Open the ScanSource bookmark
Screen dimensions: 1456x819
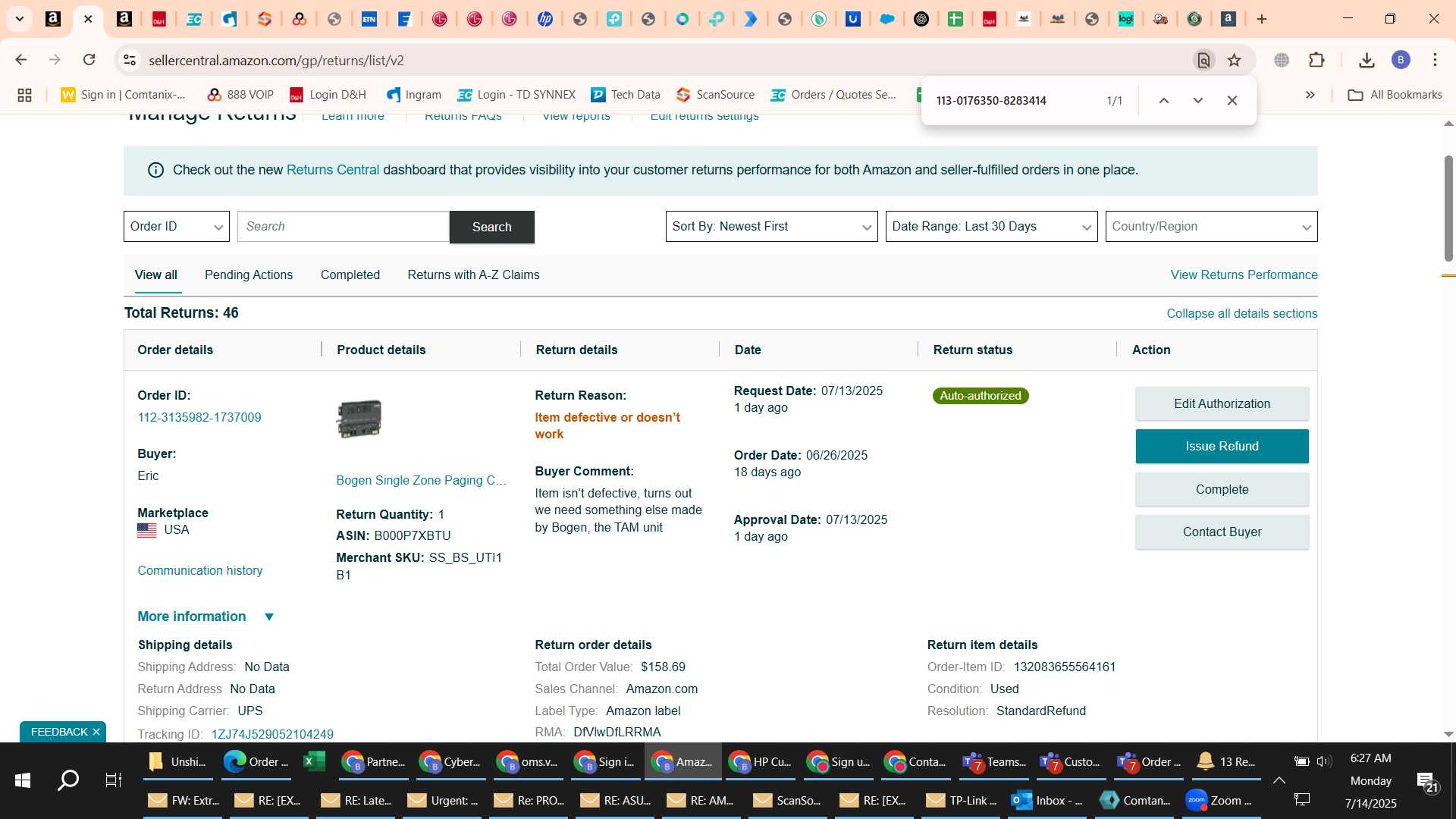tap(715, 95)
